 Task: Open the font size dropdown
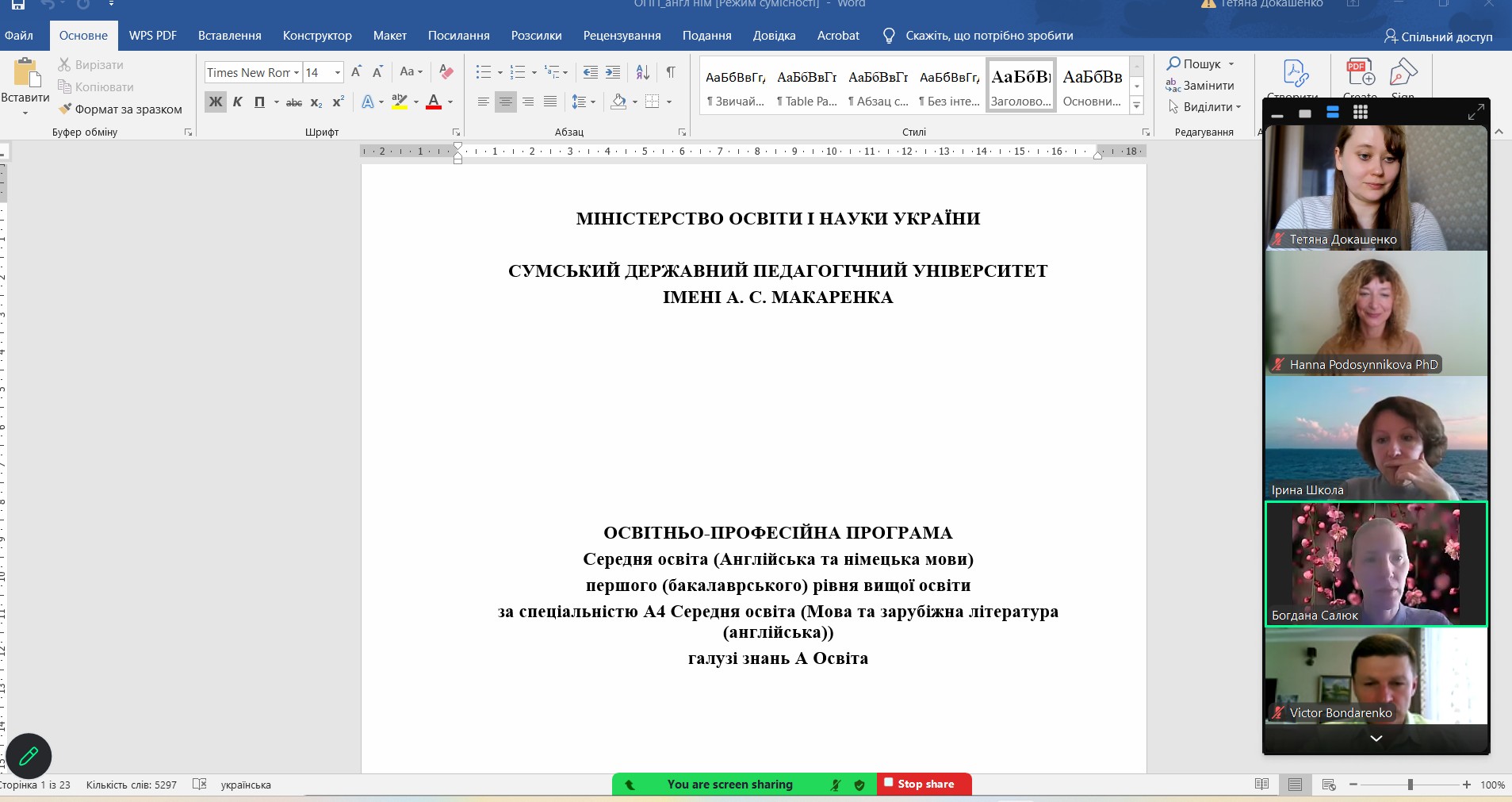point(338,72)
